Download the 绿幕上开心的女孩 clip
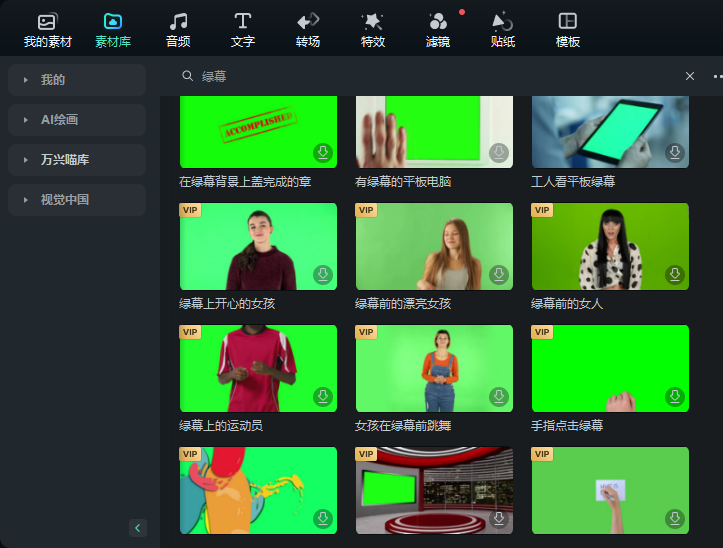 click(323, 274)
